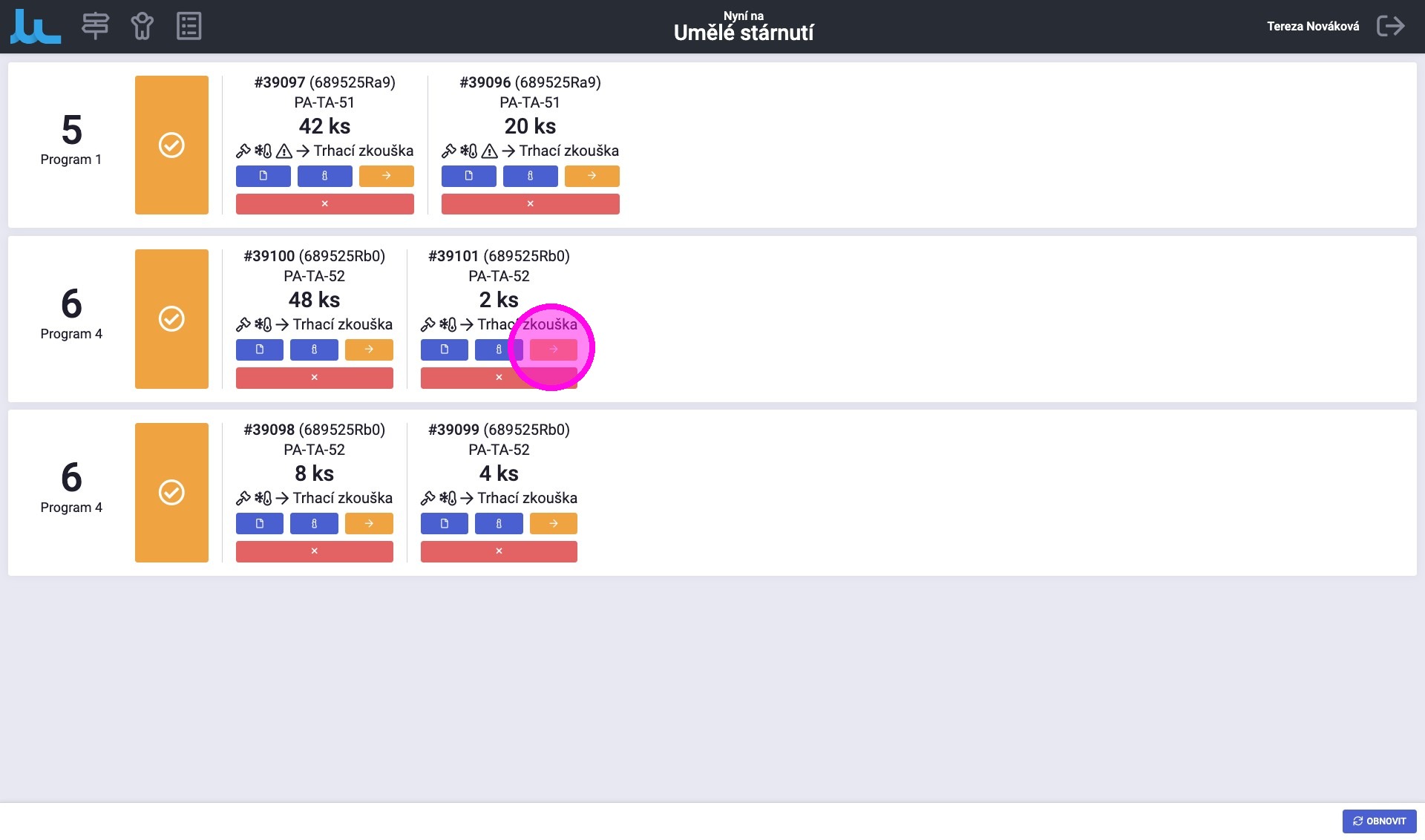This screenshot has height=840, width=1425.
Task: Open the checklist icon in header
Action: (x=189, y=26)
